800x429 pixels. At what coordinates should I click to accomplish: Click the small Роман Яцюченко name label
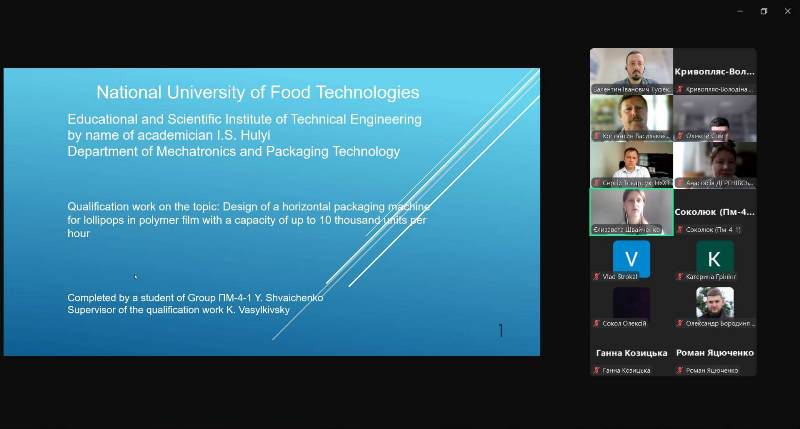[712, 370]
